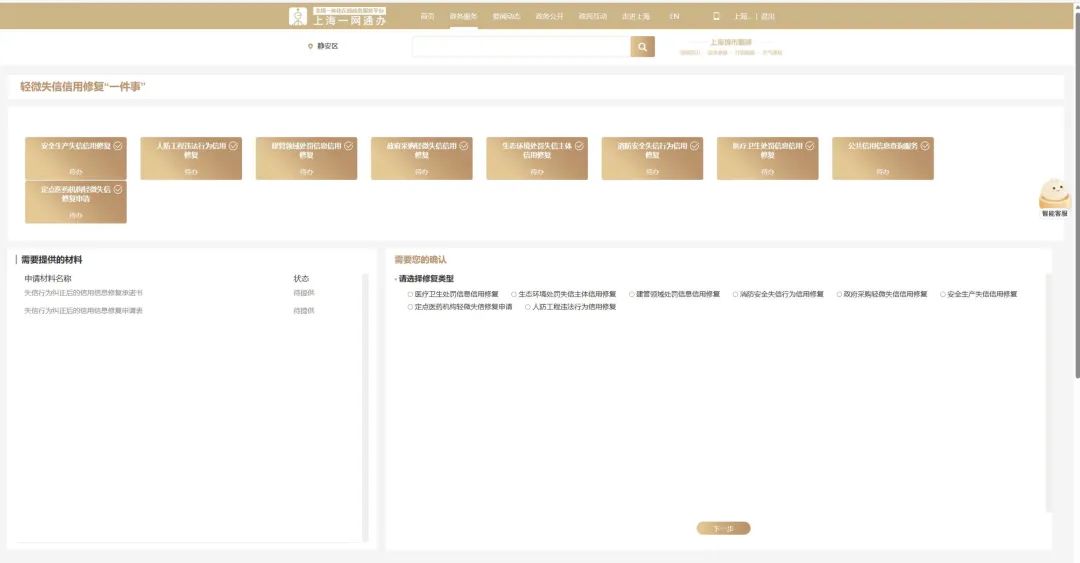Select 消防安全失信行为信用修复 radio option
The width and height of the screenshot is (1080, 563).
pyautogui.click(x=735, y=295)
